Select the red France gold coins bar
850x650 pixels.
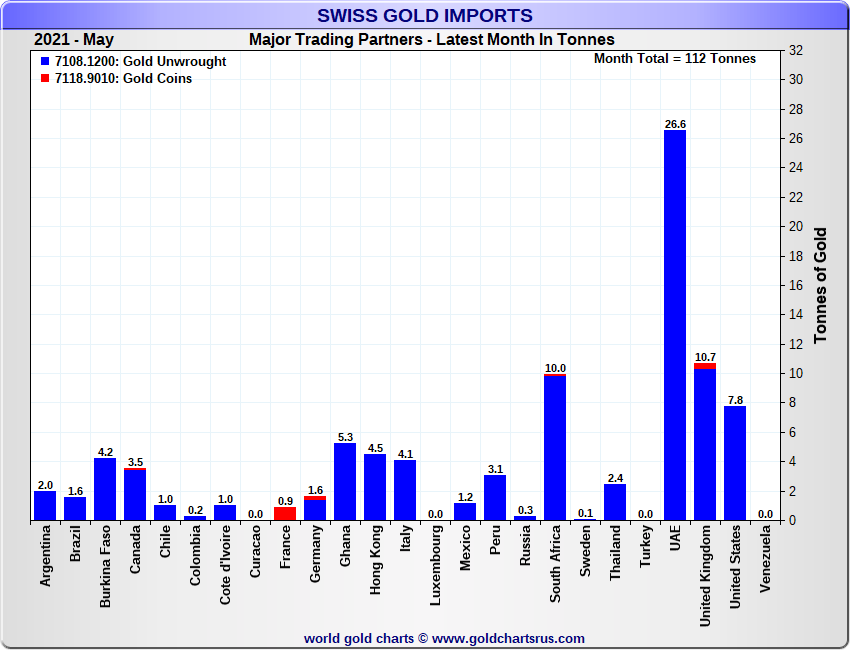click(x=285, y=514)
